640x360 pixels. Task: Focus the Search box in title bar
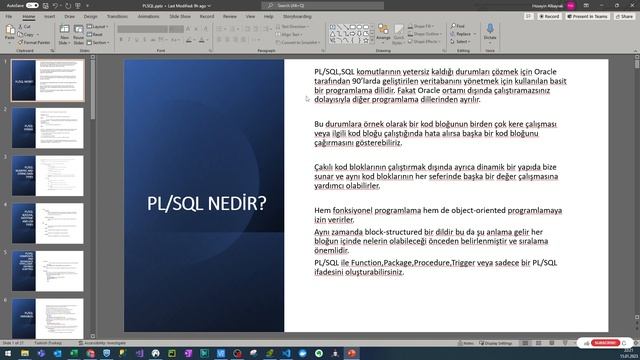point(322,6)
